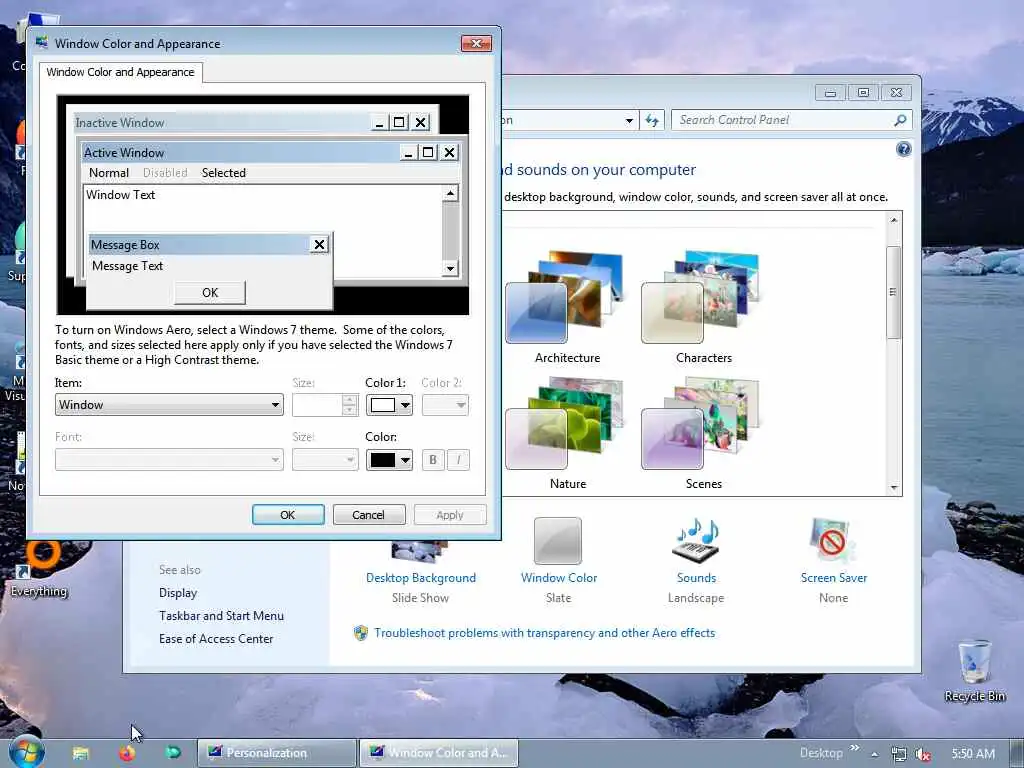The height and width of the screenshot is (768, 1024).
Task: Click the item Size input field
Action: coord(317,405)
